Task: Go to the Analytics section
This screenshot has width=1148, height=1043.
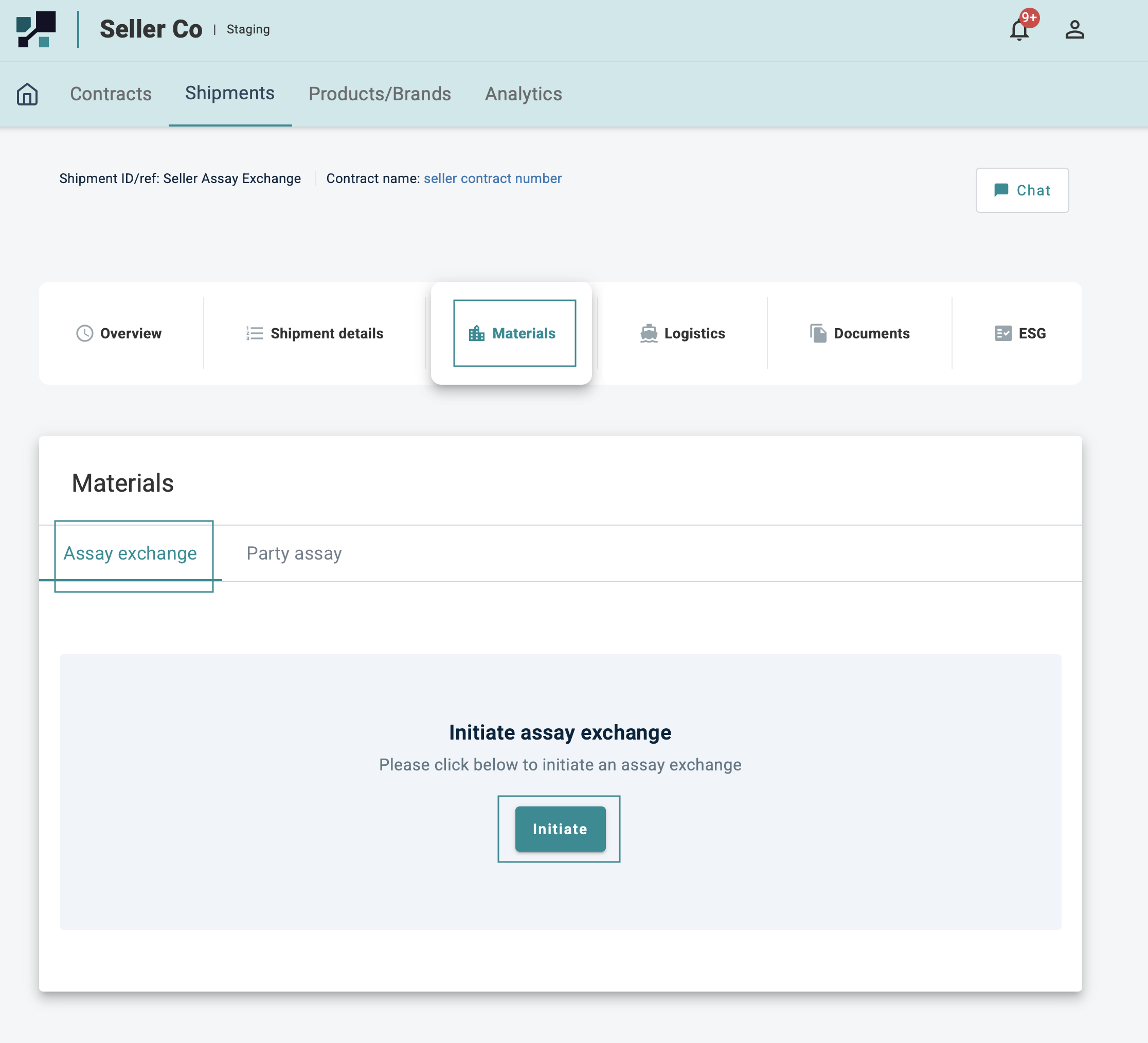Action: [523, 94]
